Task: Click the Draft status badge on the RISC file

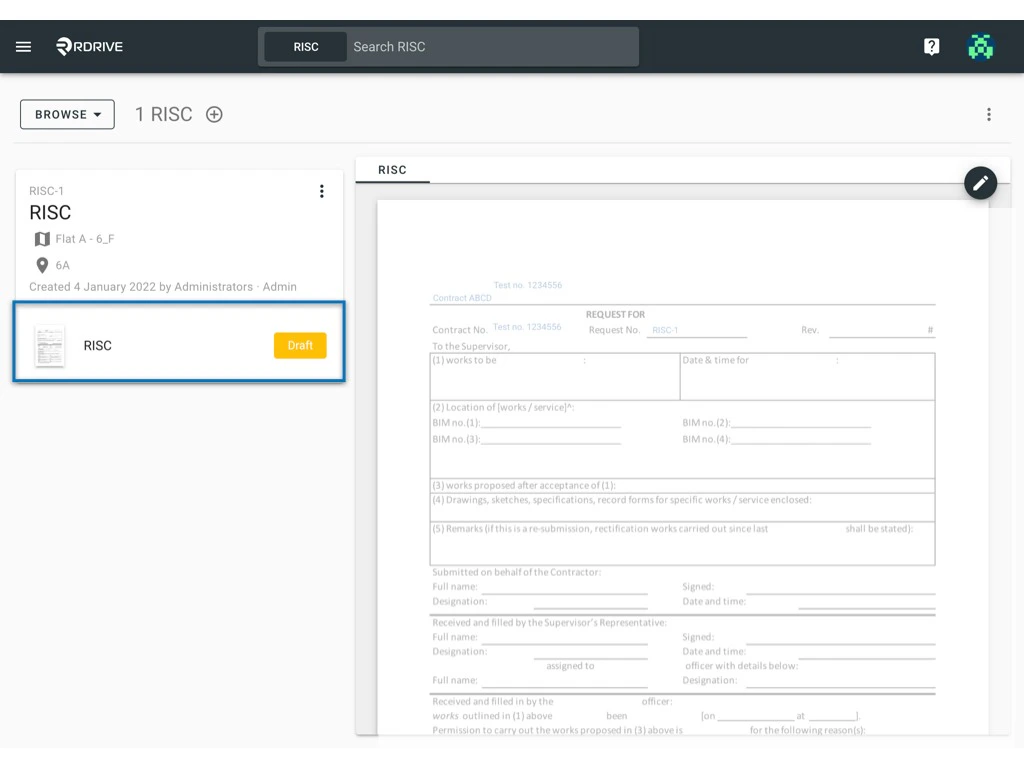Action: 300,345
